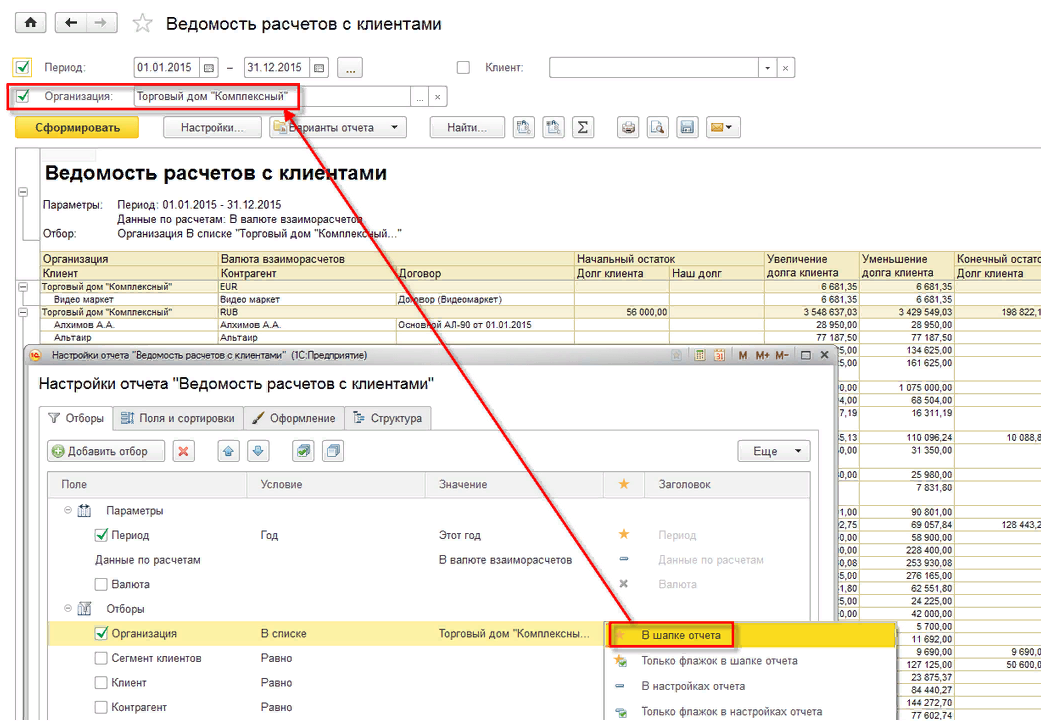Click the Сформировать button
1041x722 pixels.
(78, 127)
